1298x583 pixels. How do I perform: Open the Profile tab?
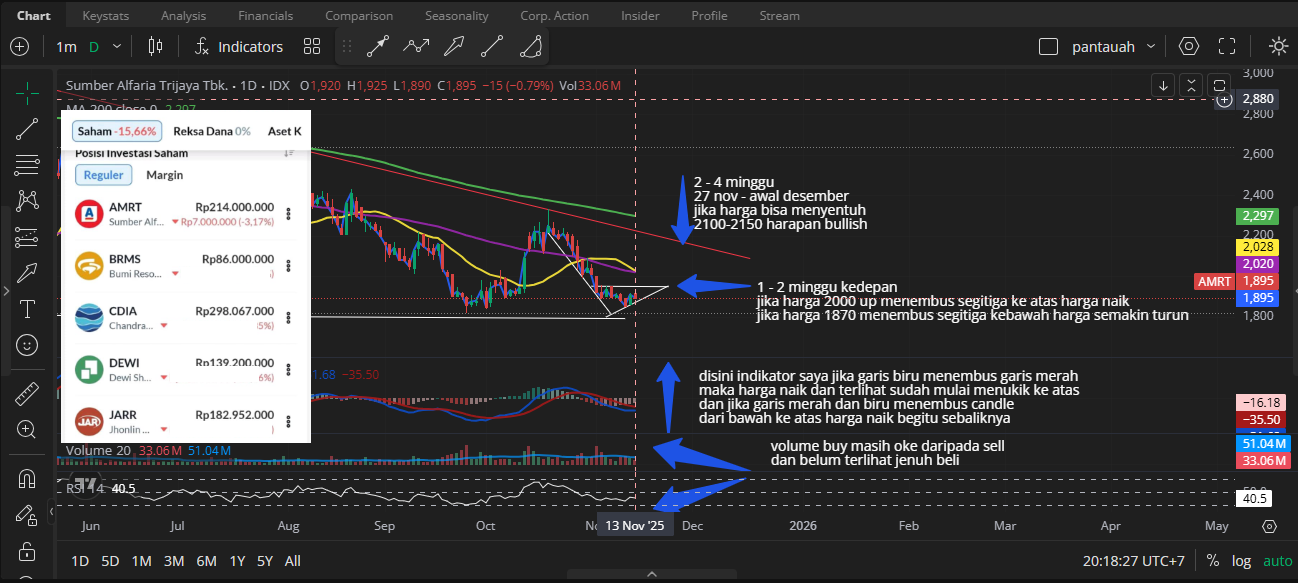click(x=709, y=16)
